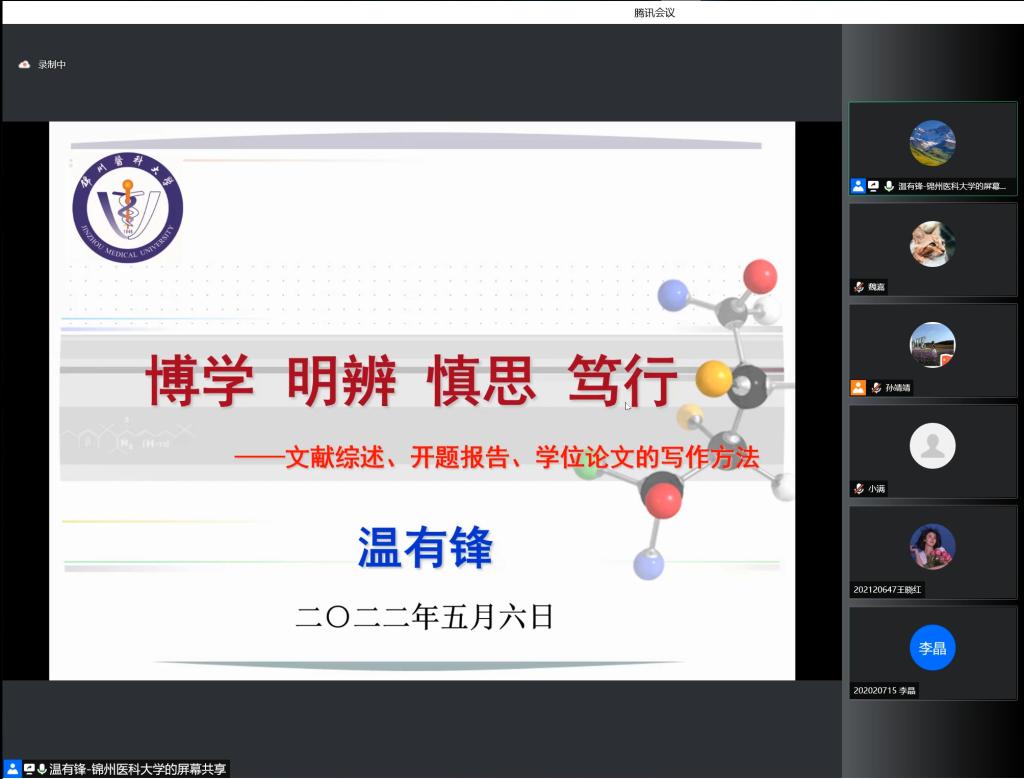The width and height of the screenshot is (1024, 779).
Task: Click muted microphone icon beside 魏嘉
Action: [x=858, y=287]
